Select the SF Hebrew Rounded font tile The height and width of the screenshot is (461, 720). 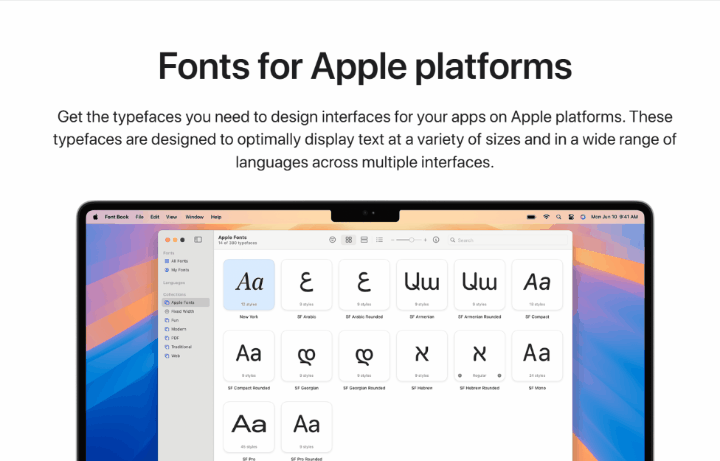(x=479, y=356)
